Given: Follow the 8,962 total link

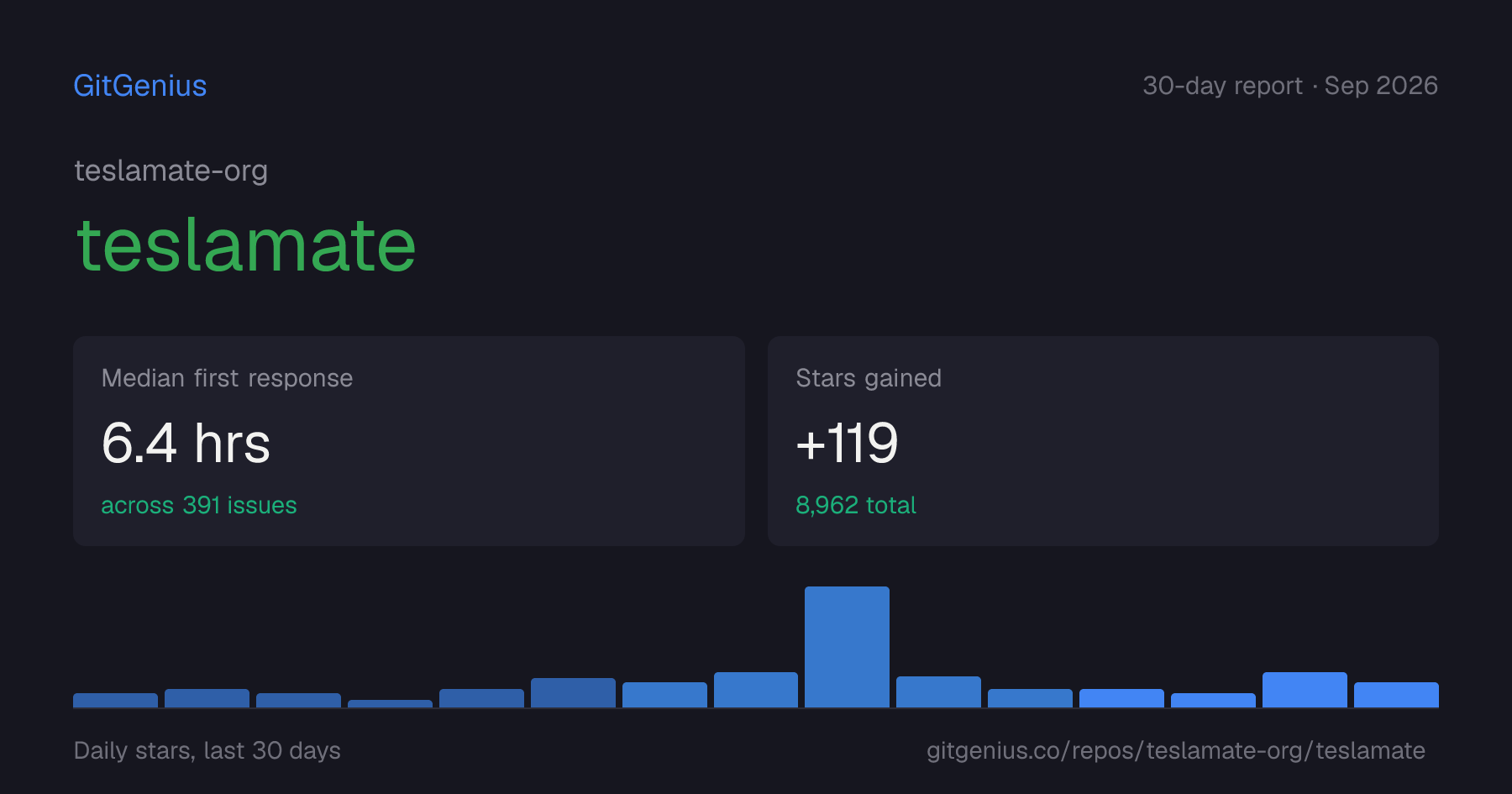Looking at the screenshot, I should click(856, 505).
